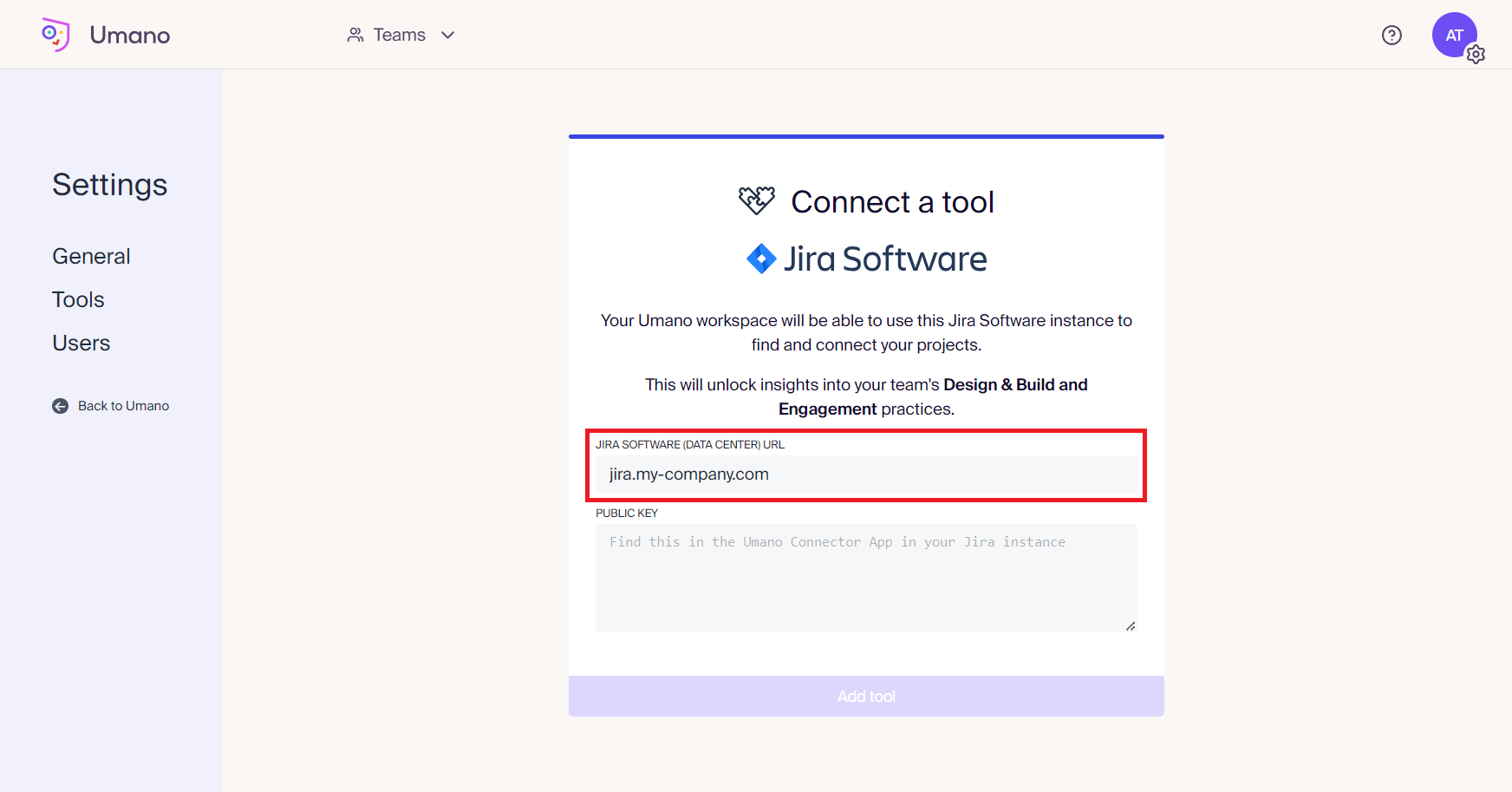This screenshot has width=1512, height=792.
Task: Click the gear badge on avatar
Action: 1476,55
